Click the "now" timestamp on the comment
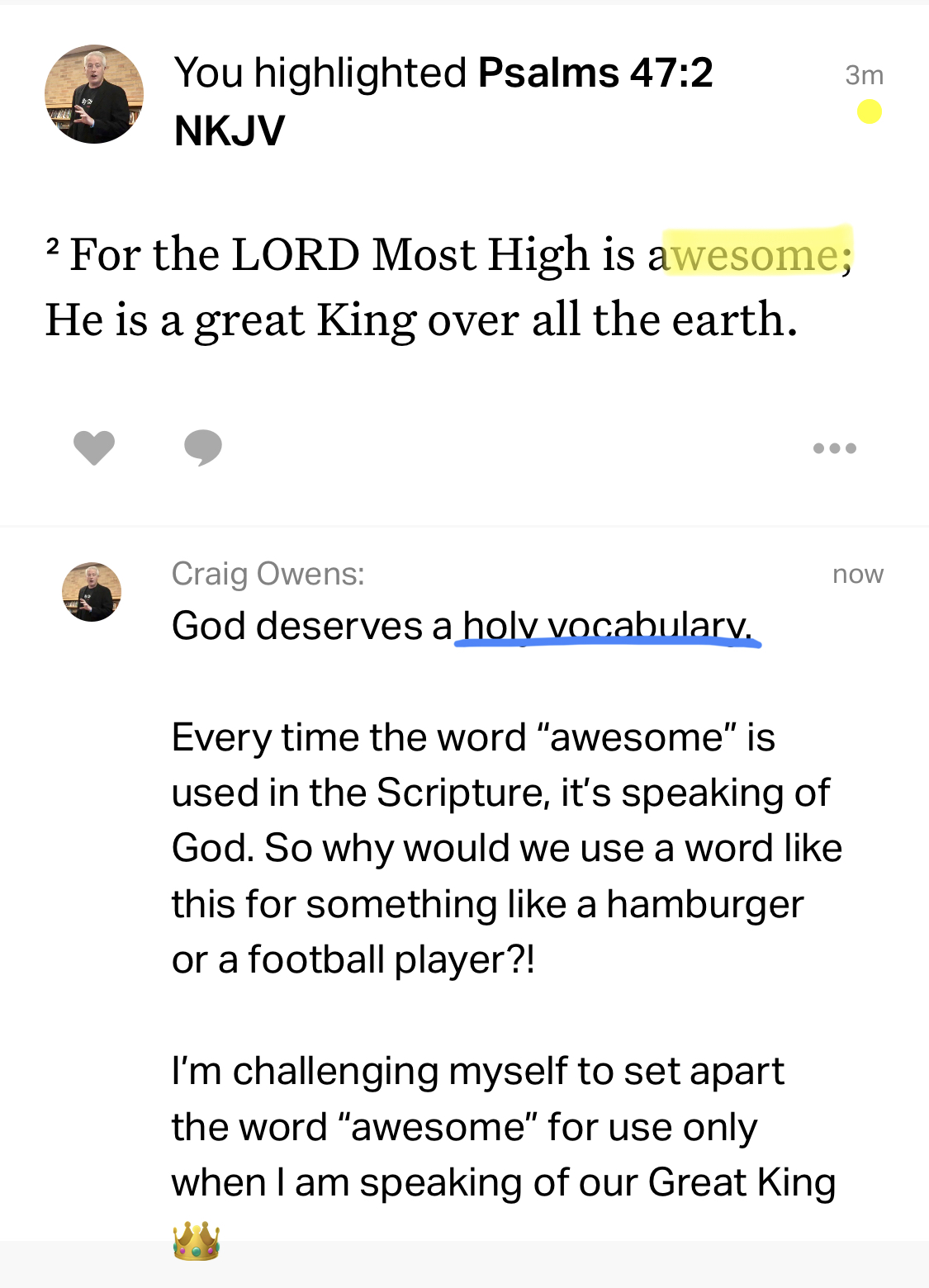 click(857, 574)
